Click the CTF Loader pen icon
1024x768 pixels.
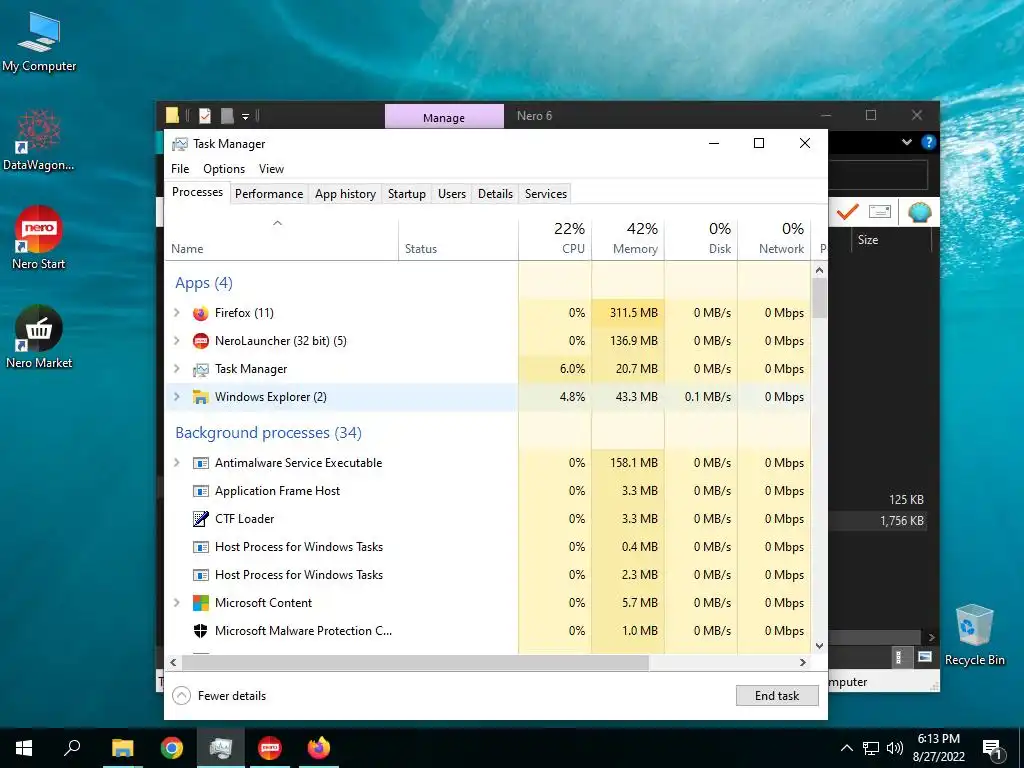(200, 519)
